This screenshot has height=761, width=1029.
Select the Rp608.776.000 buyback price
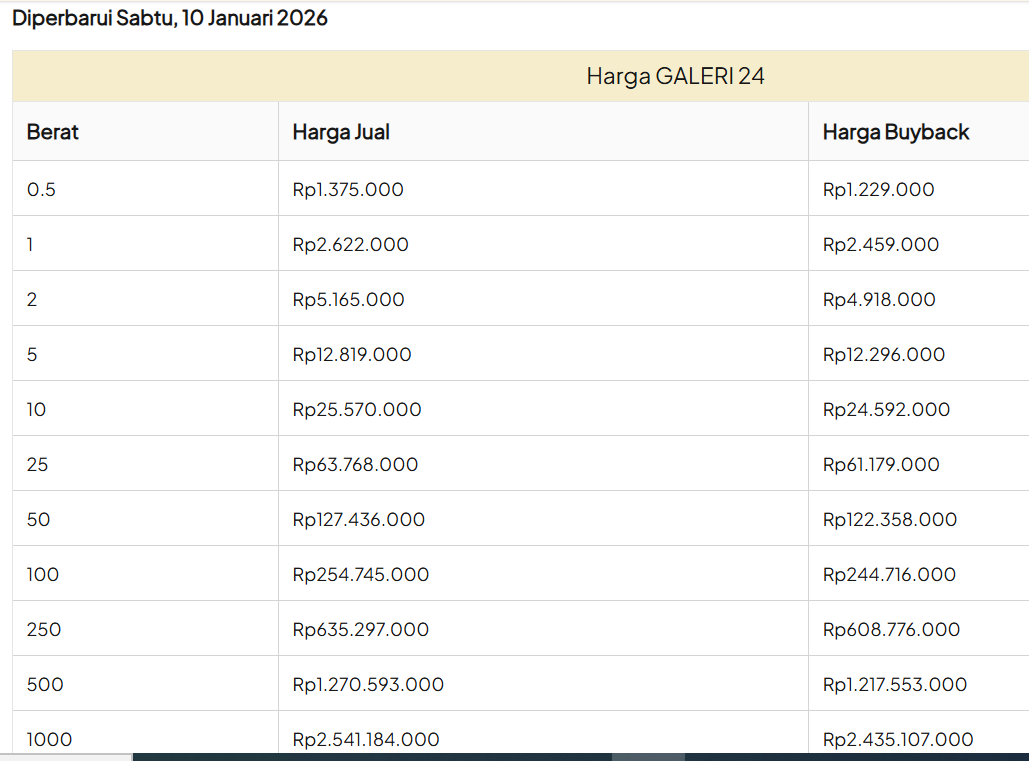(x=891, y=630)
